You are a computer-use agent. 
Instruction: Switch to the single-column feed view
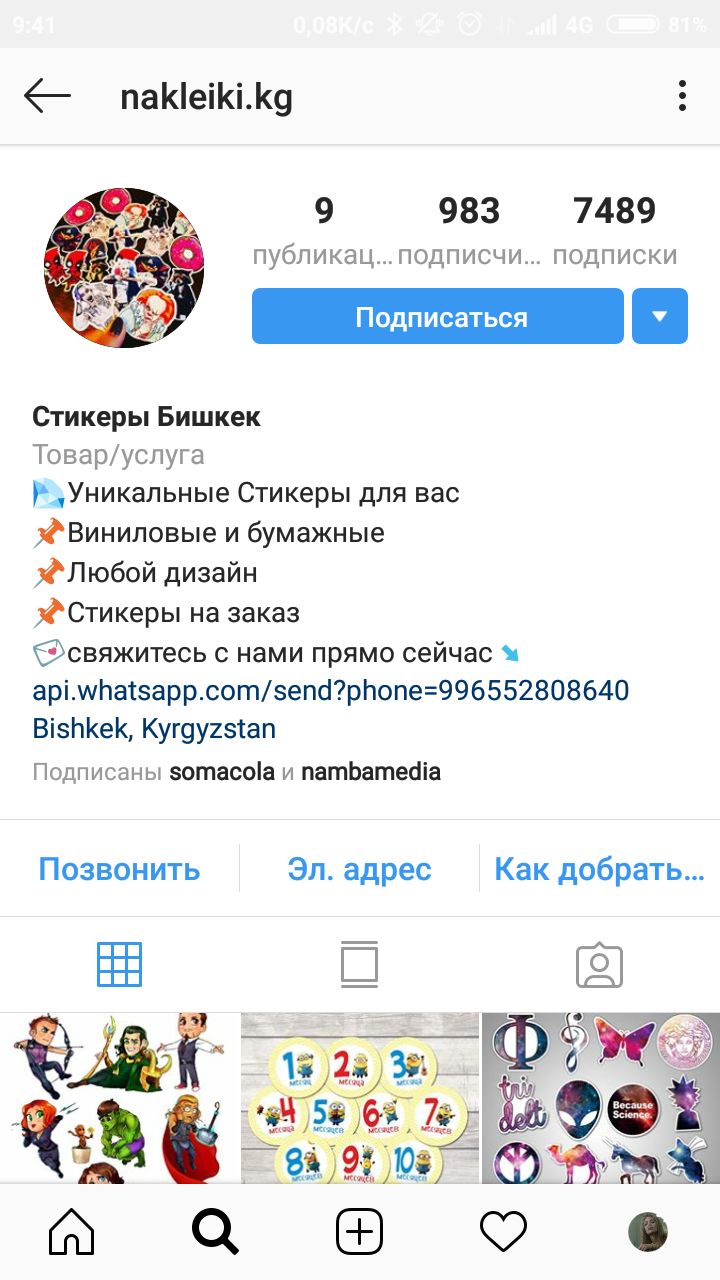[359, 965]
